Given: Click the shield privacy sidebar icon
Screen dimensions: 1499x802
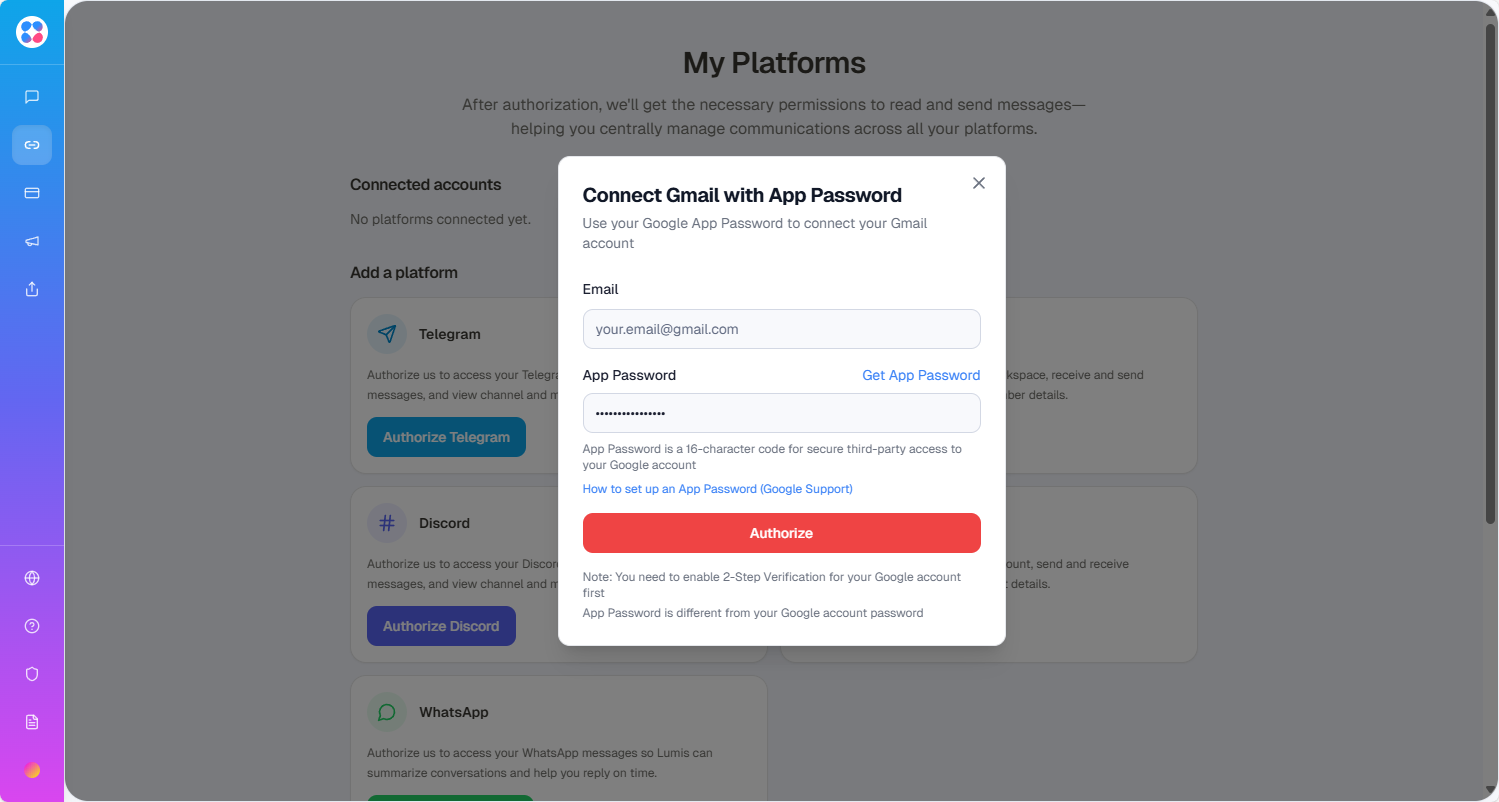Looking at the screenshot, I should click(x=32, y=674).
